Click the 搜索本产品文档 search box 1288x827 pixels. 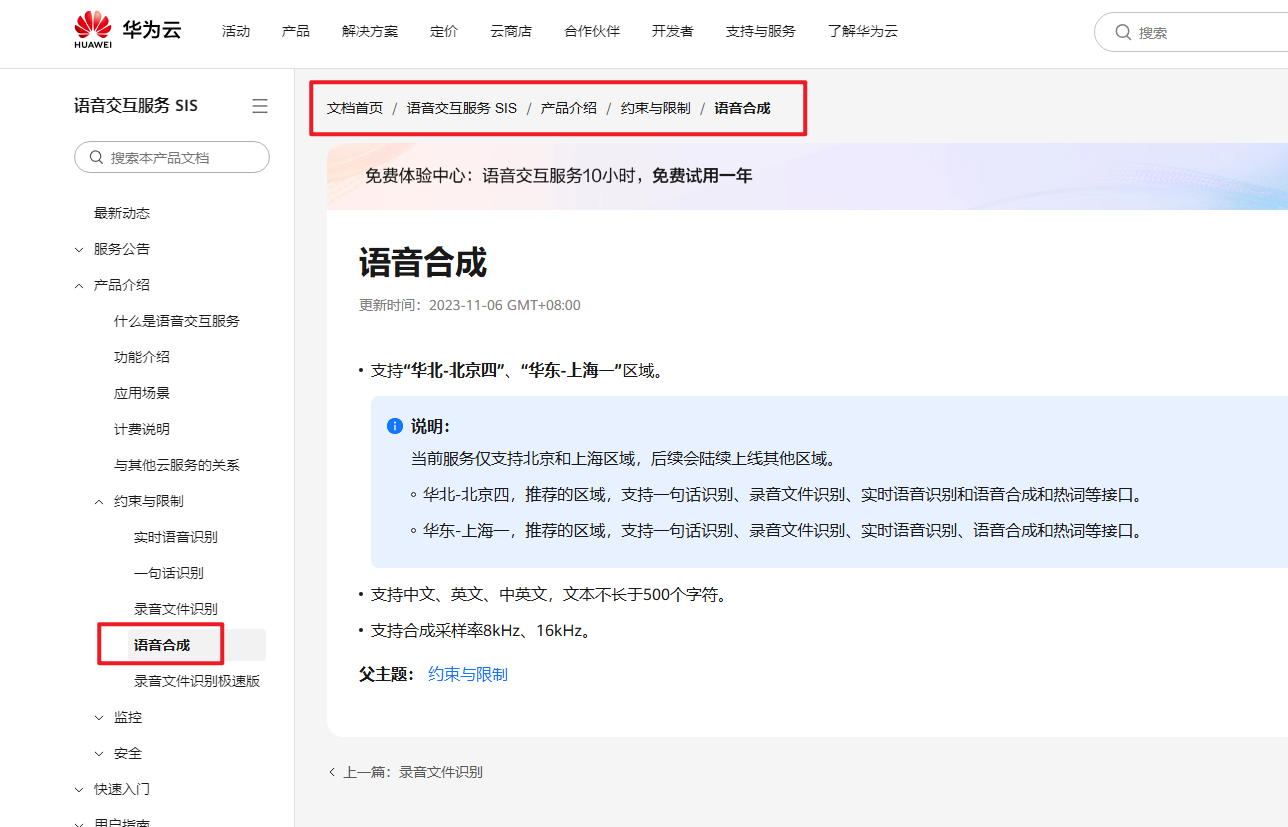(x=172, y=157)
